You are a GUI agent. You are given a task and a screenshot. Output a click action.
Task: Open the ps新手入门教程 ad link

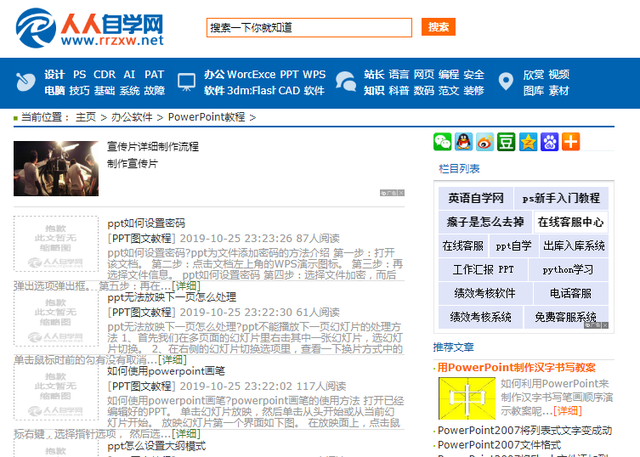coord(561,198)
